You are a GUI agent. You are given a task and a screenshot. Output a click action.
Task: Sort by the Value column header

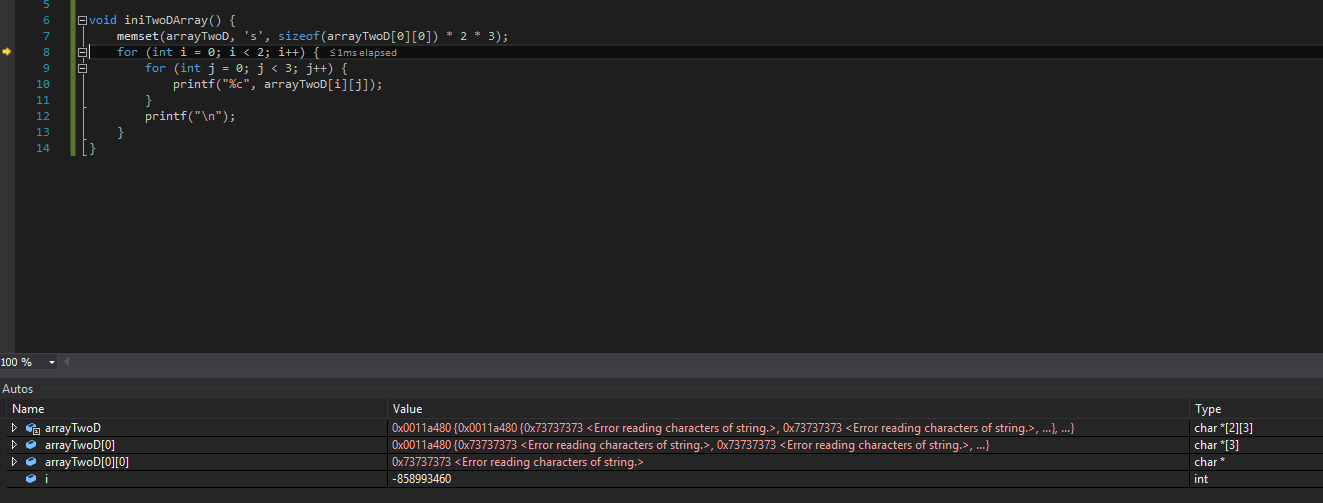pyautogui.click(x=788, y=409)
